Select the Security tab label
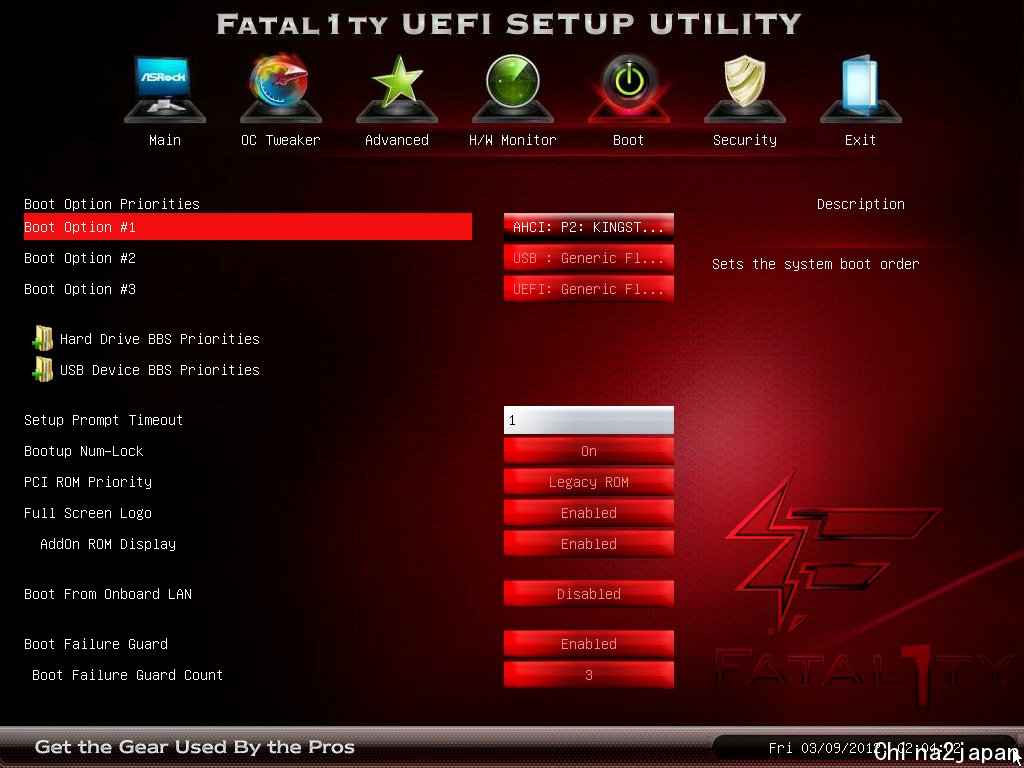This screenshot has width=1024, height=768. coord(744,140)
